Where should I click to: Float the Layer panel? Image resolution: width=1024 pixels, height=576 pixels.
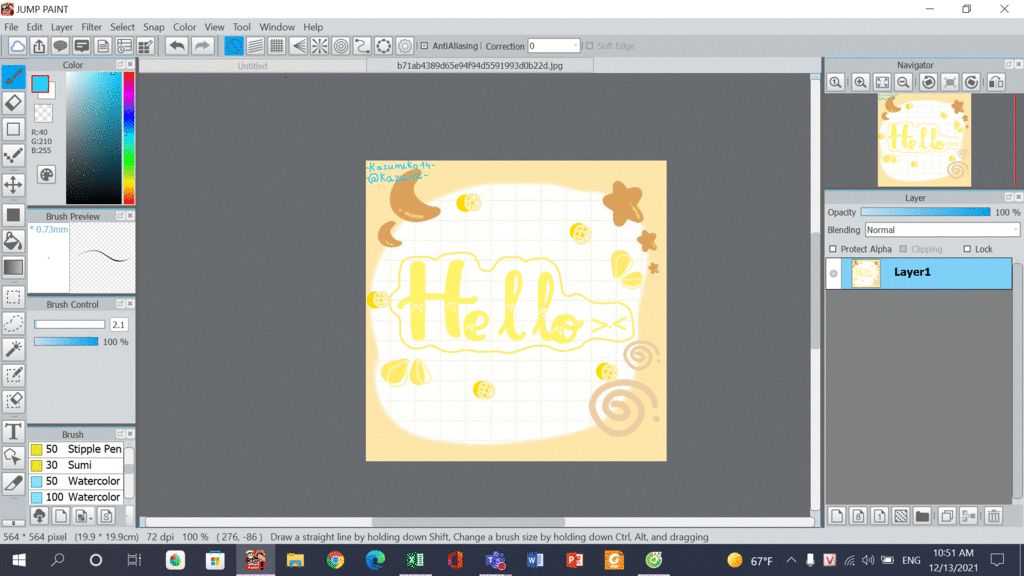pos(1008,197)
